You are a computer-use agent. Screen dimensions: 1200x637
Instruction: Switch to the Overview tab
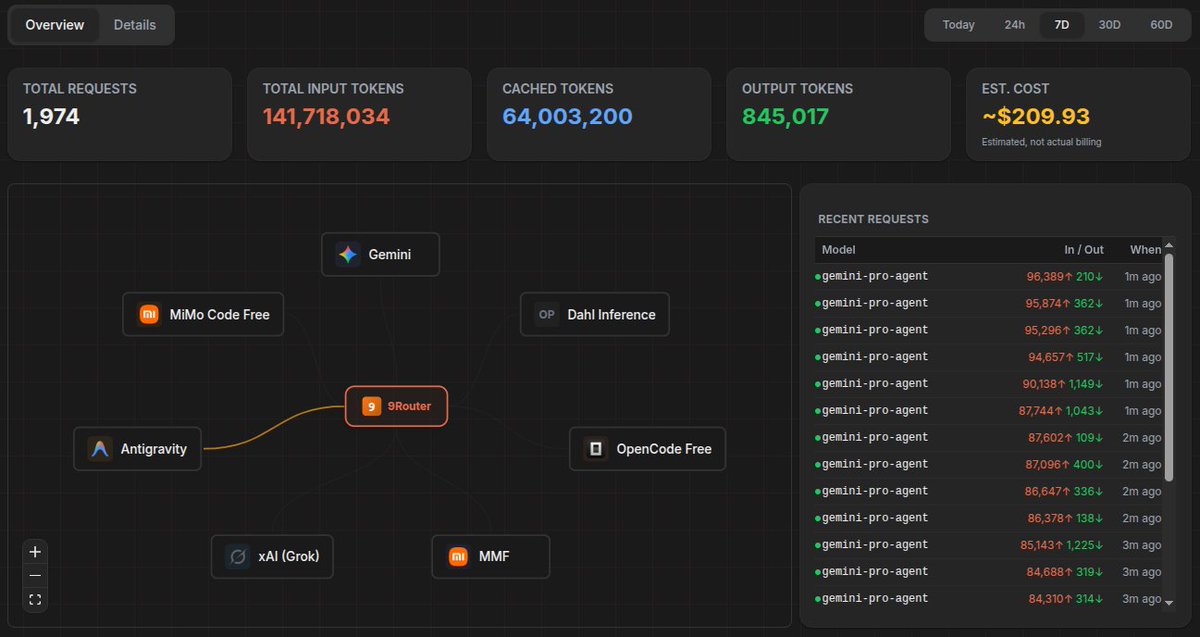pos(55,25)
